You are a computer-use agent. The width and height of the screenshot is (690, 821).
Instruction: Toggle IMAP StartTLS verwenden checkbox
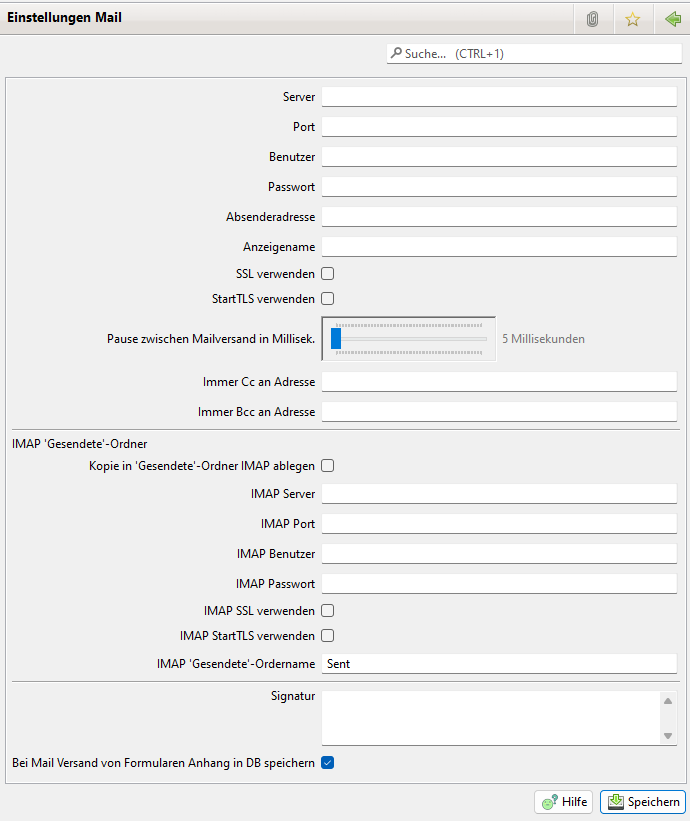pyautogui.click(x=327, y=635)
